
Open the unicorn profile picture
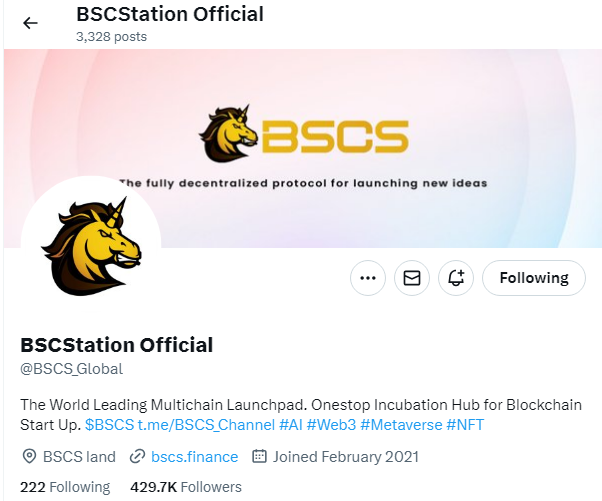point(90,245)
